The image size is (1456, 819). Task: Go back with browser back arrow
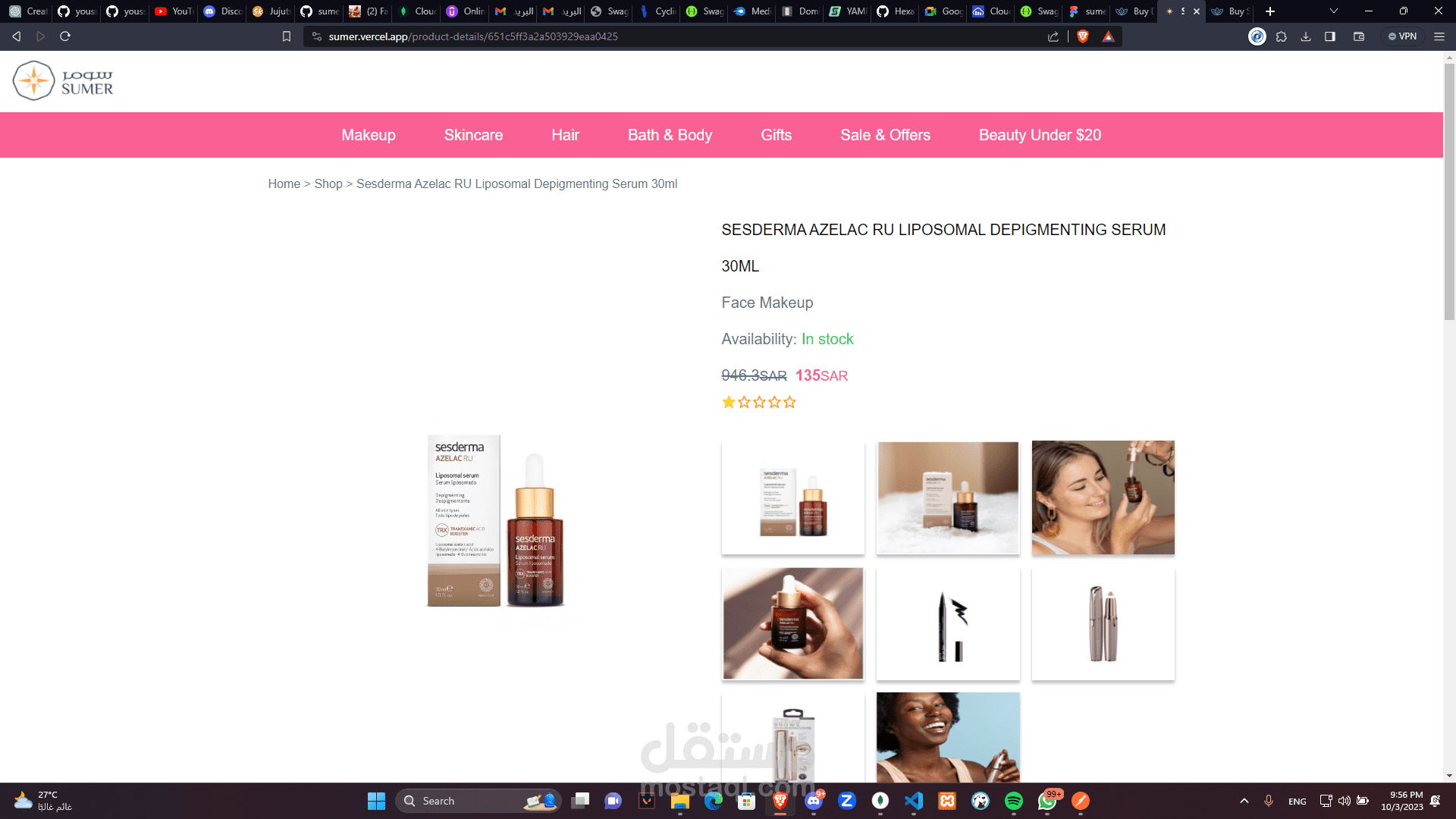[x=17, y=36]
